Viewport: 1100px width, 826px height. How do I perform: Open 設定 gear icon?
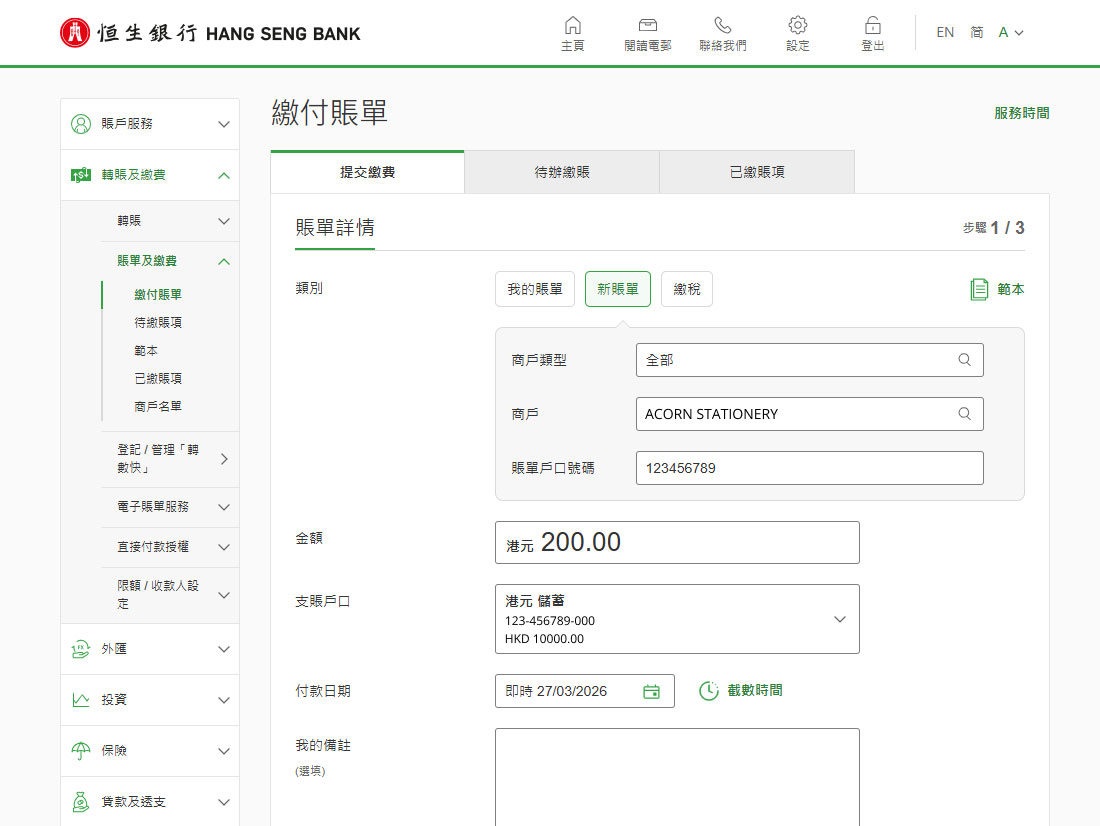798,25
